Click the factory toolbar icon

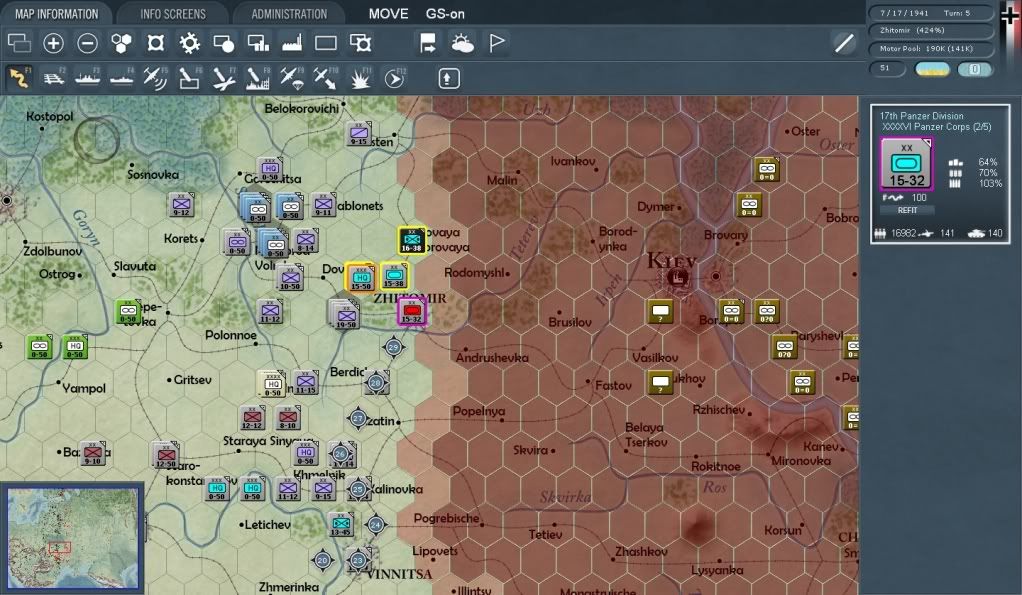(x=292, y=44)
